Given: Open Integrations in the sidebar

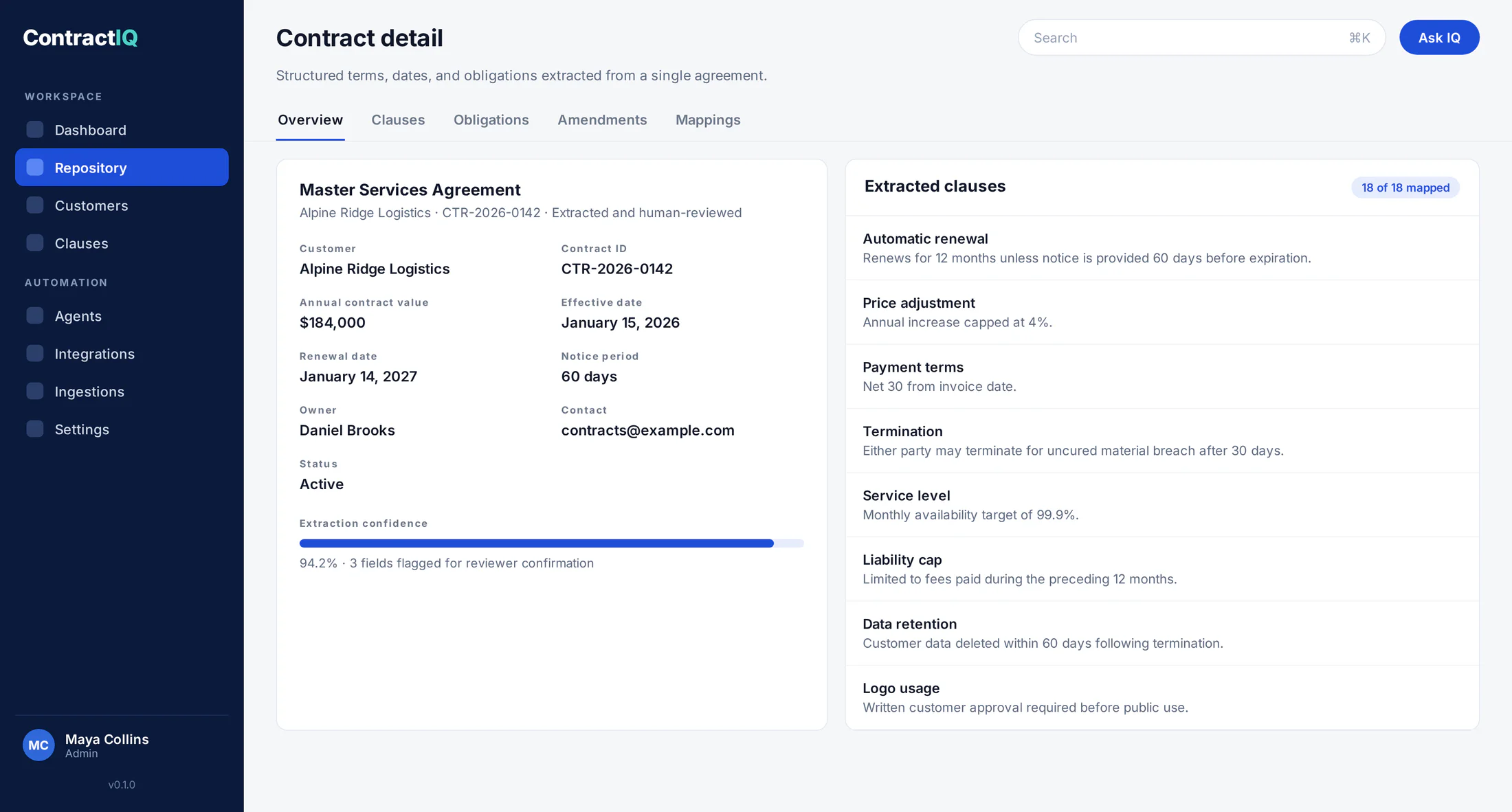Looking at the screenshot, I should 122,354.
